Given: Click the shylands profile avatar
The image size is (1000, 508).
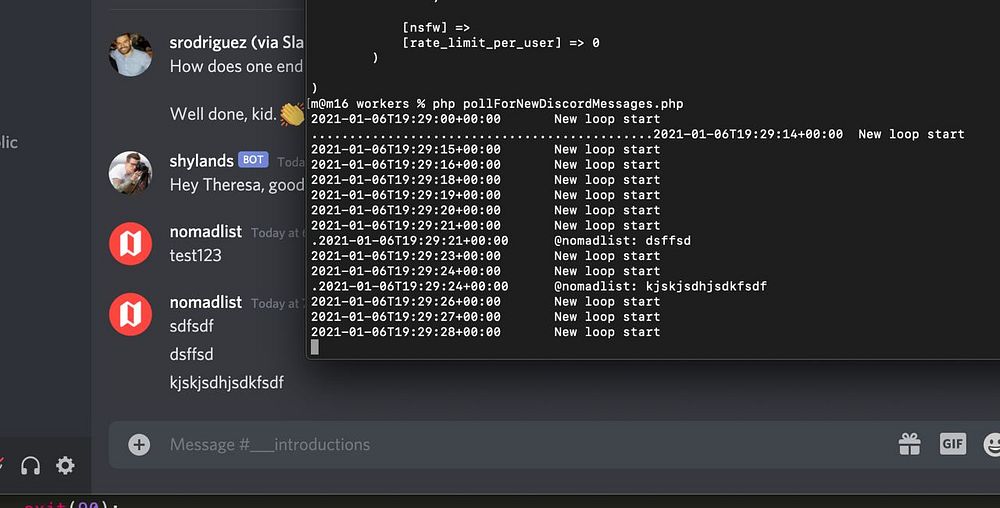Looking at the screenshot, I should [x=130, y=173].
